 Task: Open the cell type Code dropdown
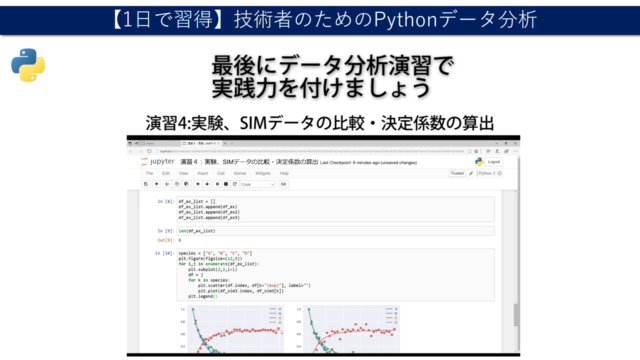(x=258, y=184)
